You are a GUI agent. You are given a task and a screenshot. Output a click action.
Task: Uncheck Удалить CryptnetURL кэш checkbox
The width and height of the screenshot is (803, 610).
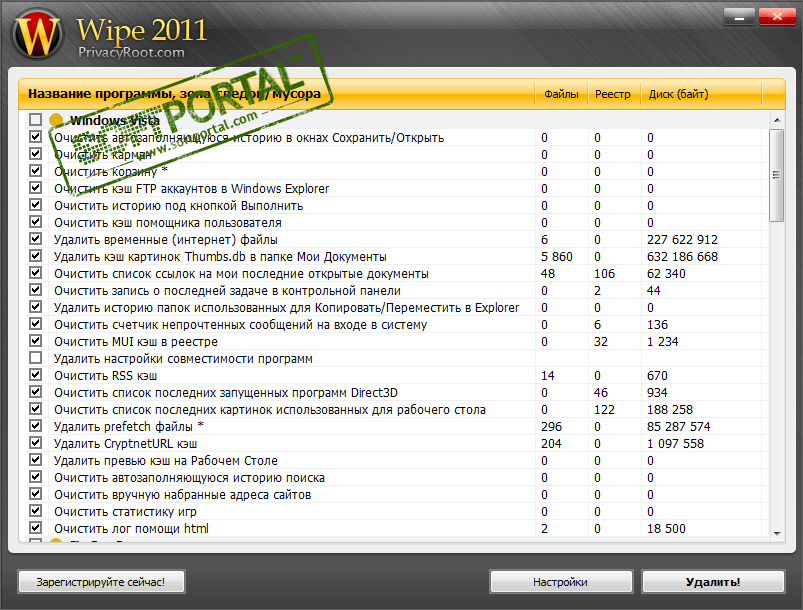[x=35, y=443]
